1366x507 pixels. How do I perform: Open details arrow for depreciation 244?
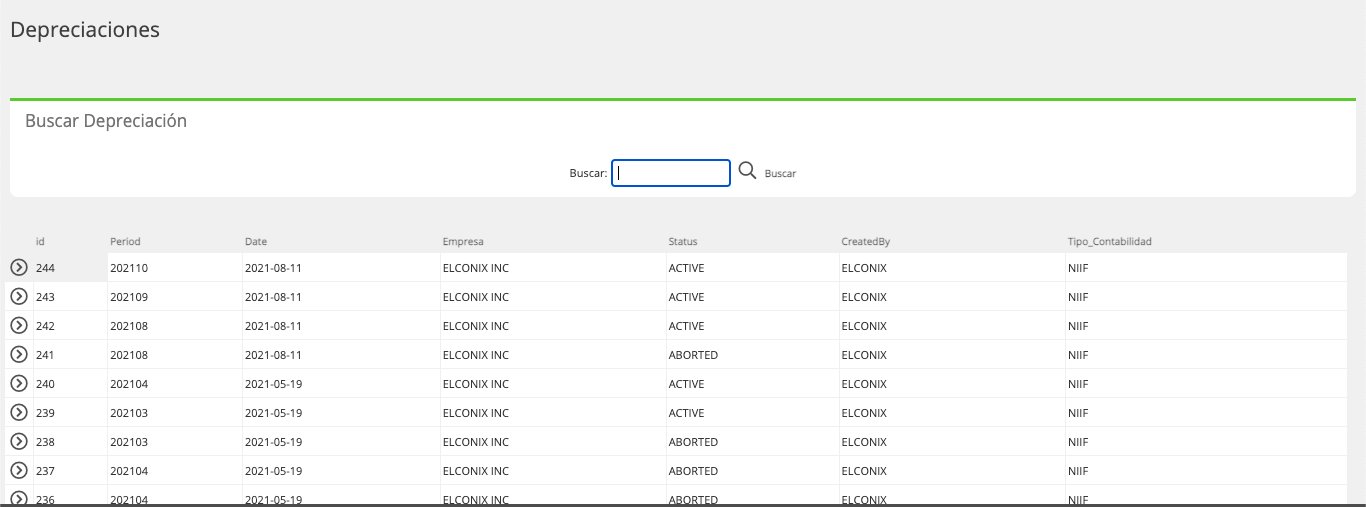(x=18, y=267)
